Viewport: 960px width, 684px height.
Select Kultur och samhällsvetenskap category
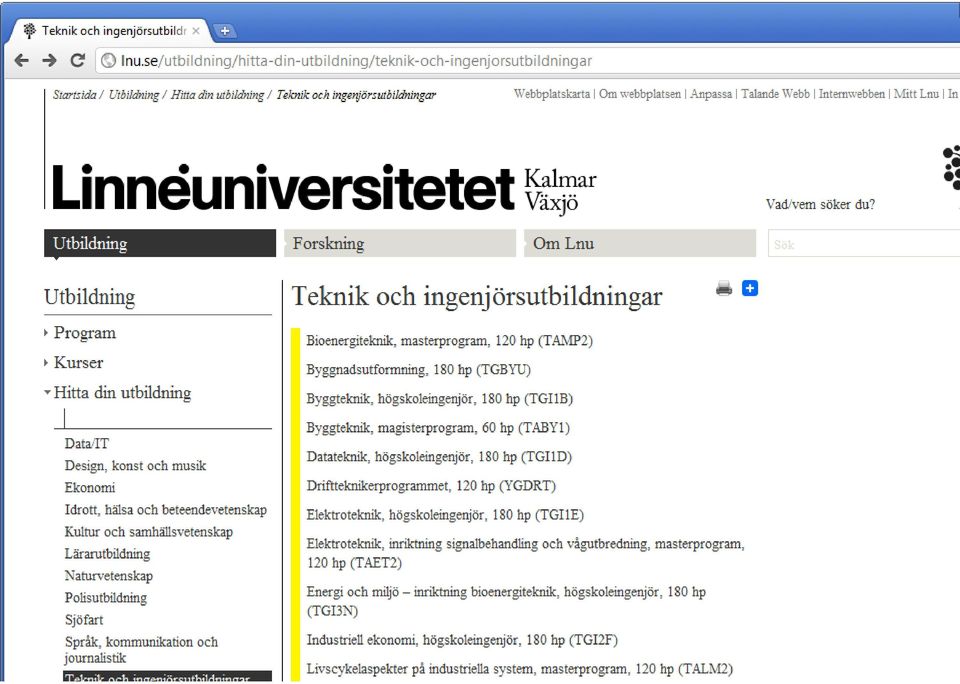149,532
